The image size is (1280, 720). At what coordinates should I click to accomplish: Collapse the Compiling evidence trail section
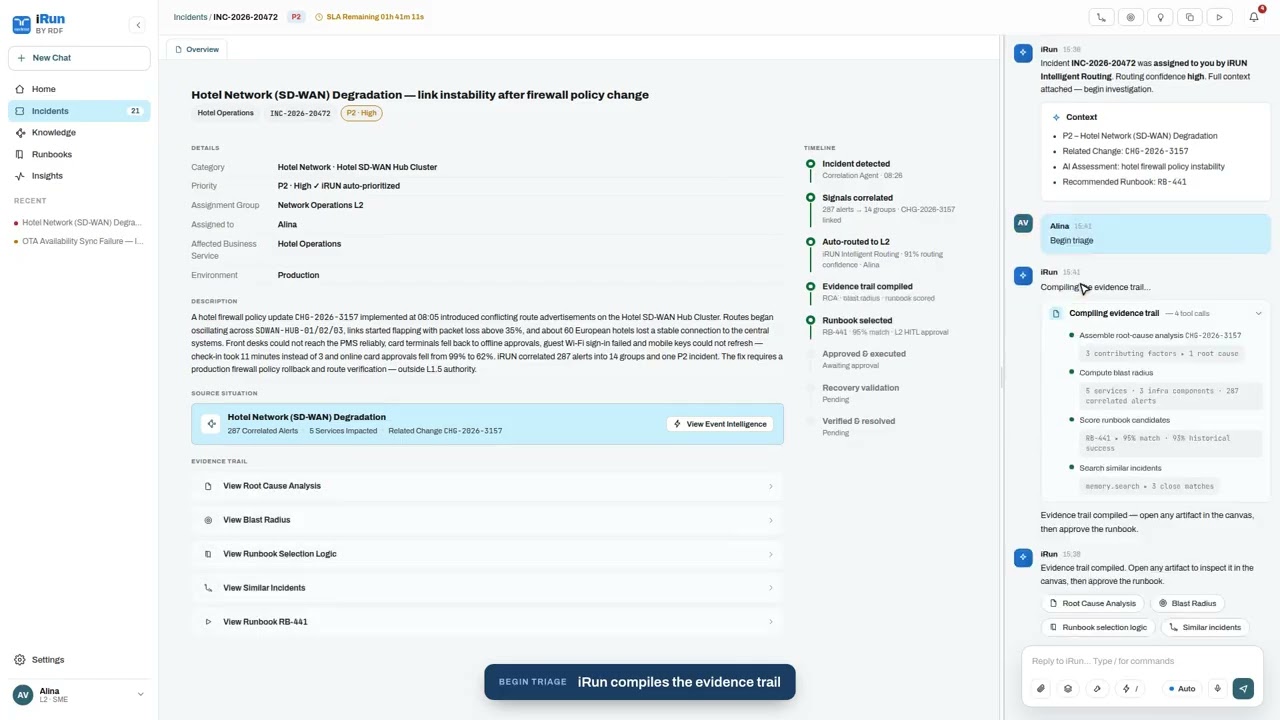(1258, 314)
